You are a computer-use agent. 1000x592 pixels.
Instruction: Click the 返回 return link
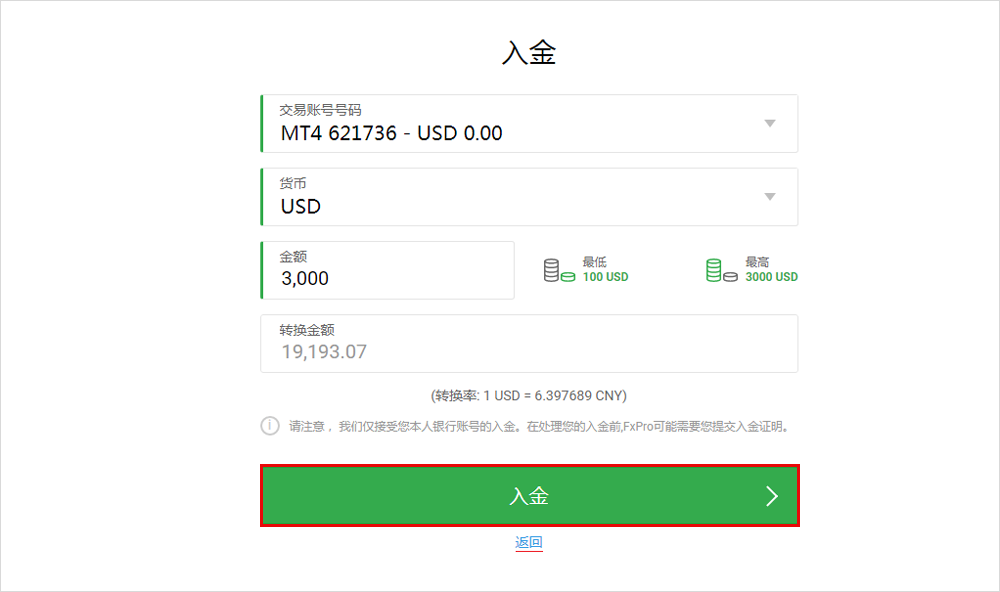[529, 543]
